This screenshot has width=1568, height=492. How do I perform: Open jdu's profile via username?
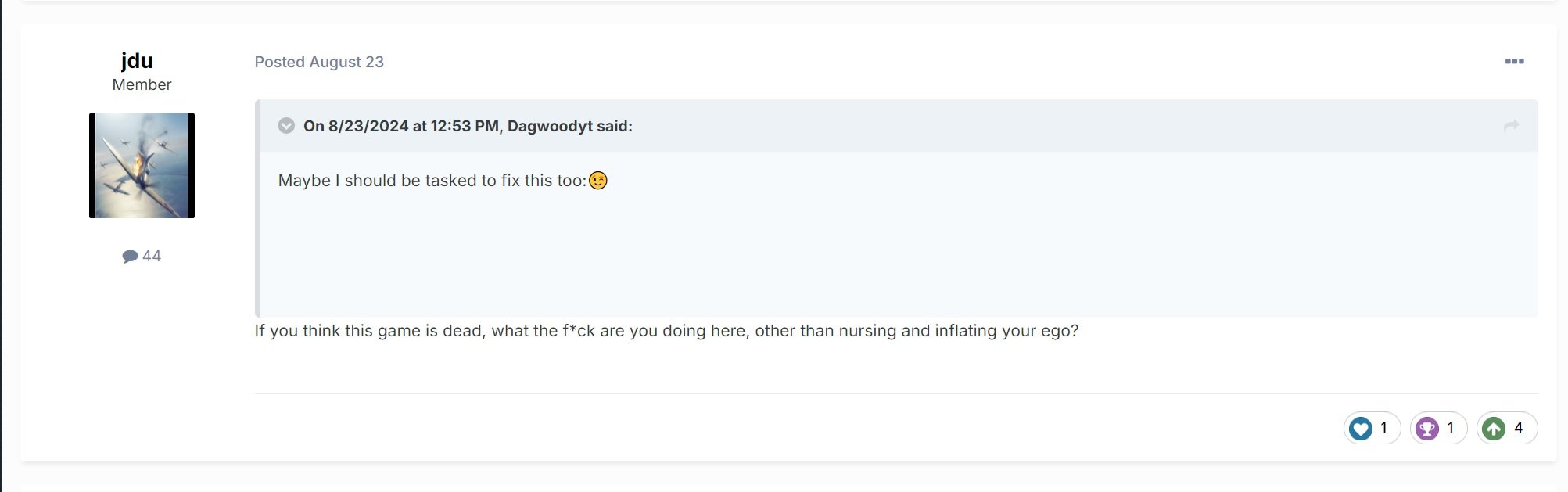137,61
